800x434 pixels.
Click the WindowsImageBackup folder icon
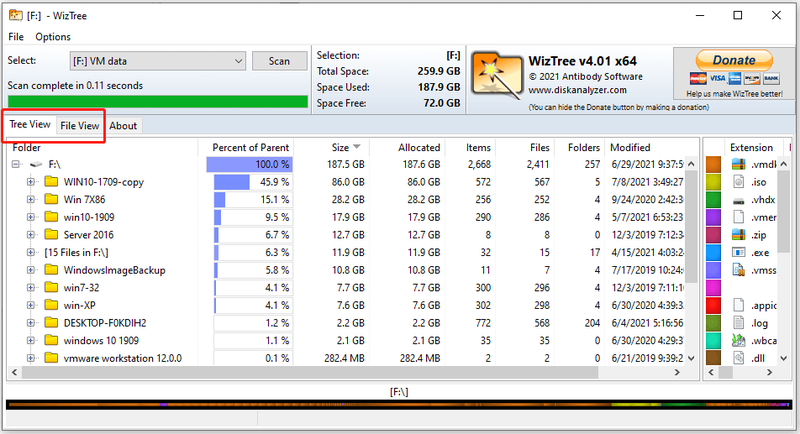(51, 269)
